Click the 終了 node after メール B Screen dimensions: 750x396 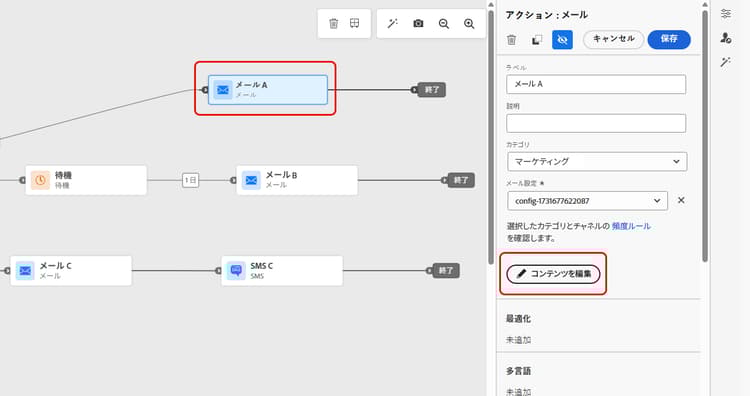461,180
